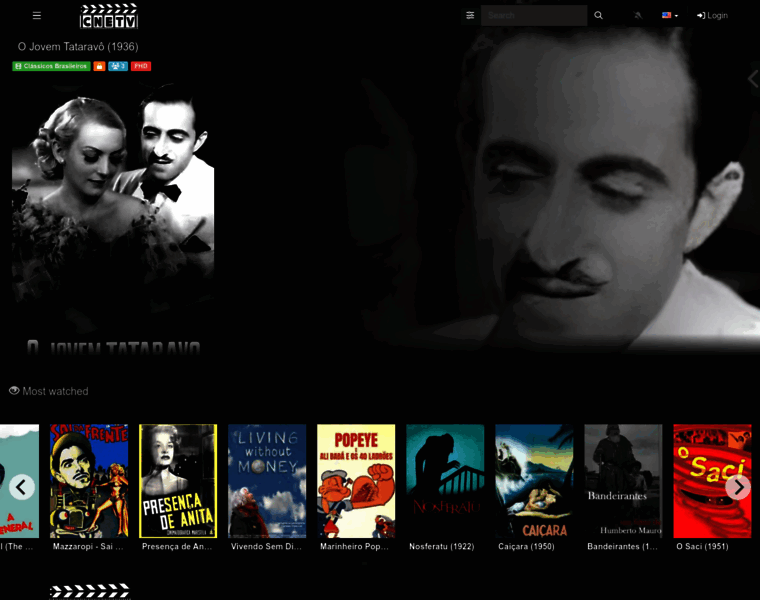The height and width of the screenshot is (600, 760).
Task: Open the US flag language dropdown
Action: (670, 16)
